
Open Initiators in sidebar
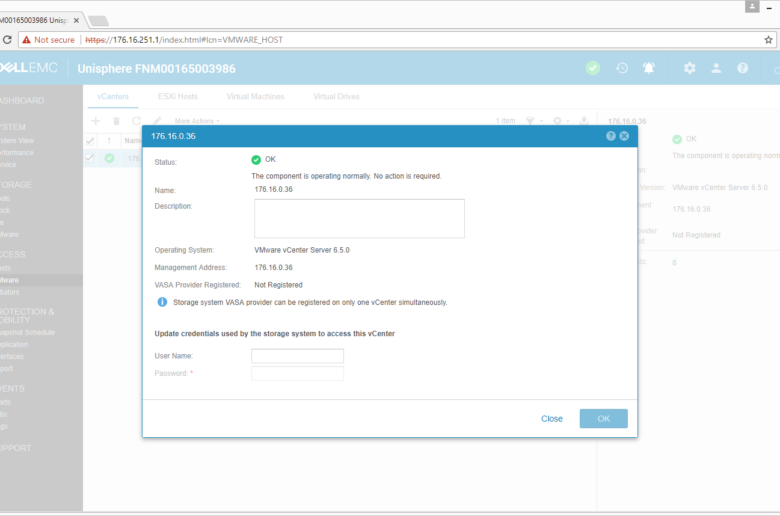point(10,292)
